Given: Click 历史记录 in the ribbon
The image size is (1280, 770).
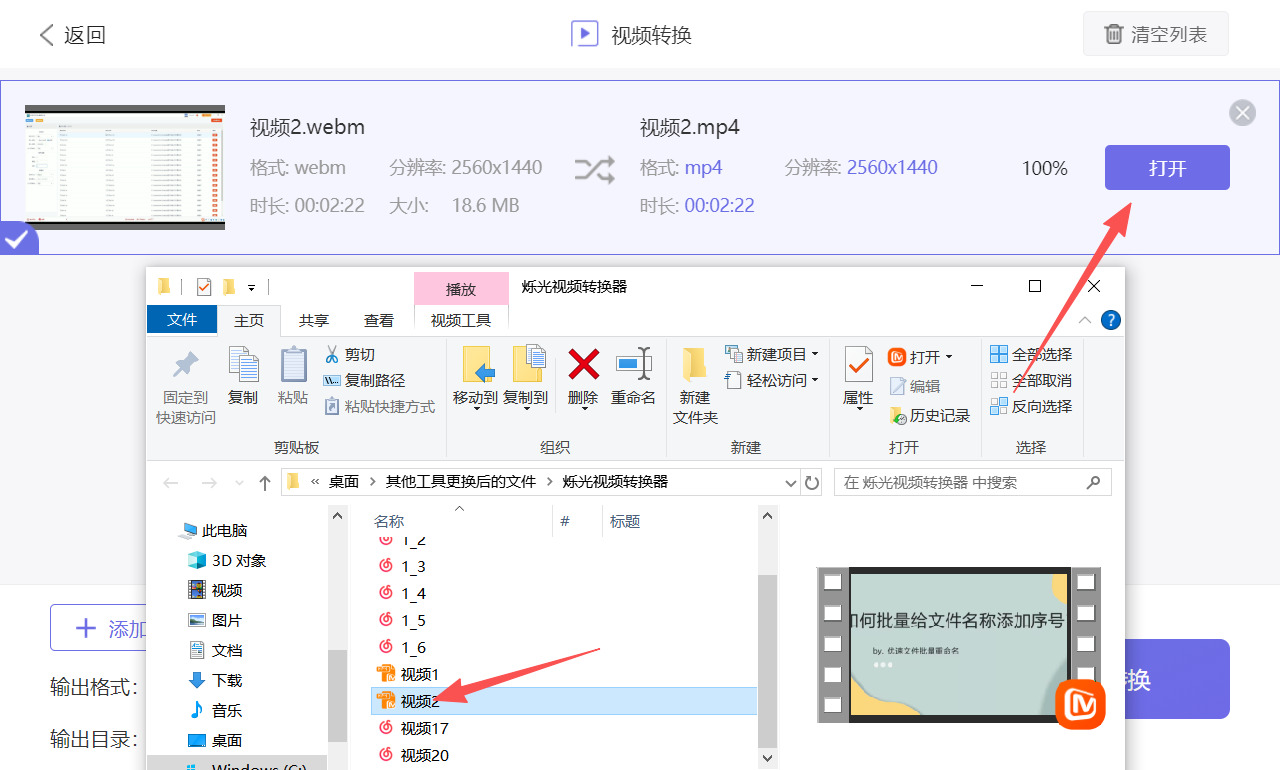Looking at the screenshot, I should [929, 415].
